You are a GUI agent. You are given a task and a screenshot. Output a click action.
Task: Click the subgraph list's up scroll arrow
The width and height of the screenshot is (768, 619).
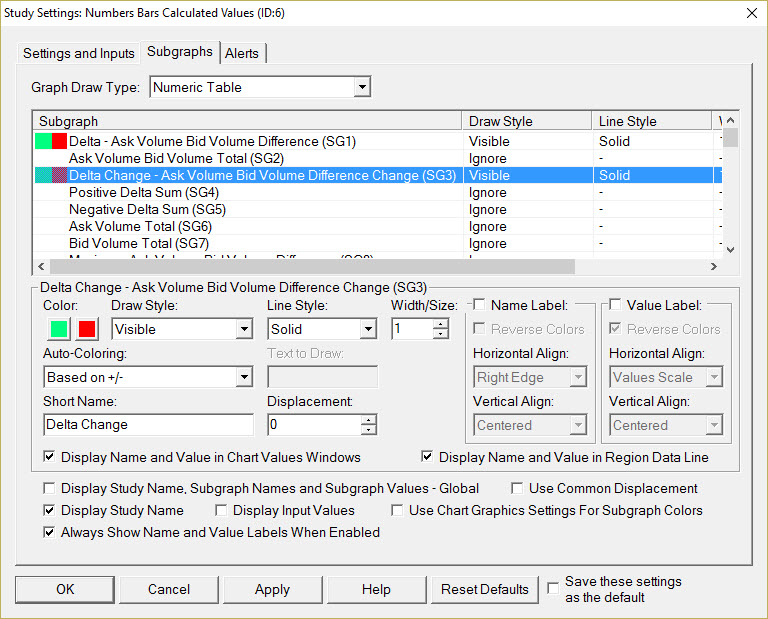tap(730, 120)
